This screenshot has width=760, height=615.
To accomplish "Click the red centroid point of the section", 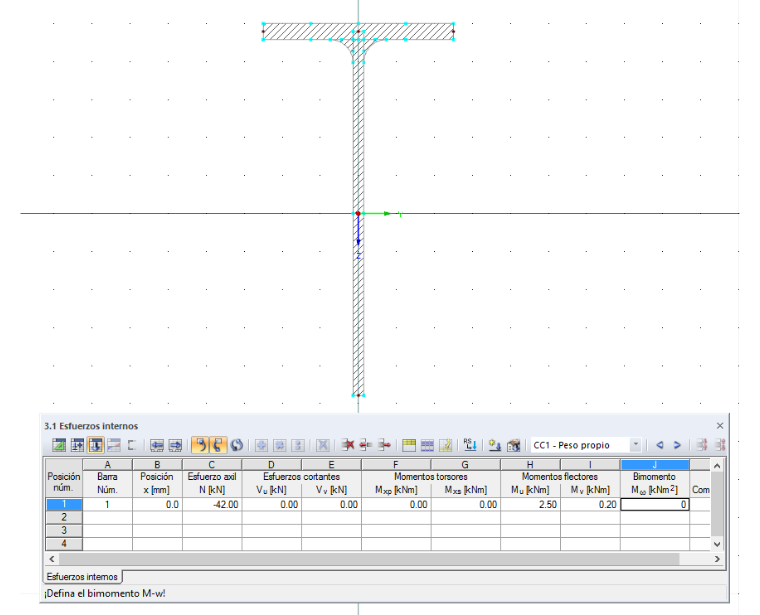I will [x=358, y=213].
